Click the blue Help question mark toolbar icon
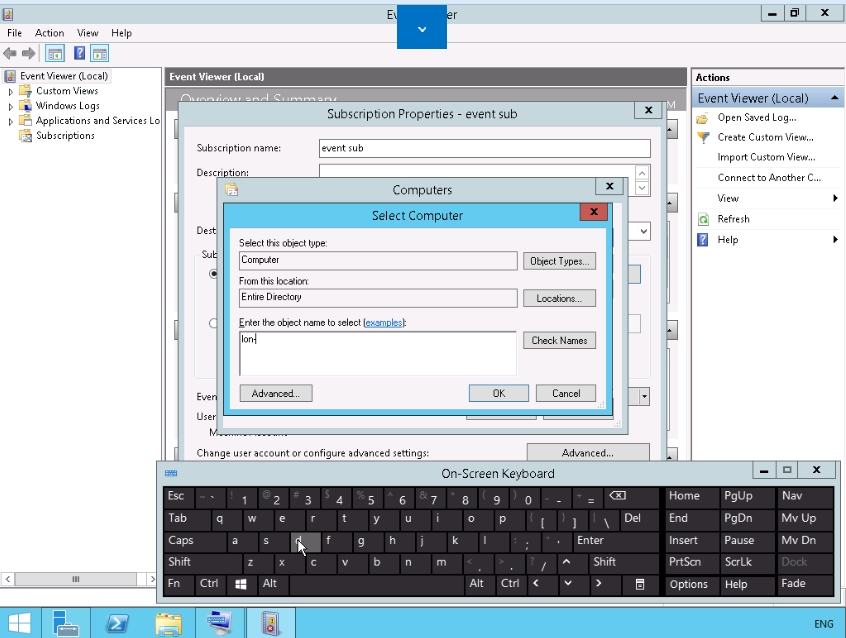Viewport: 846px width, 638px height. point(78,53)
